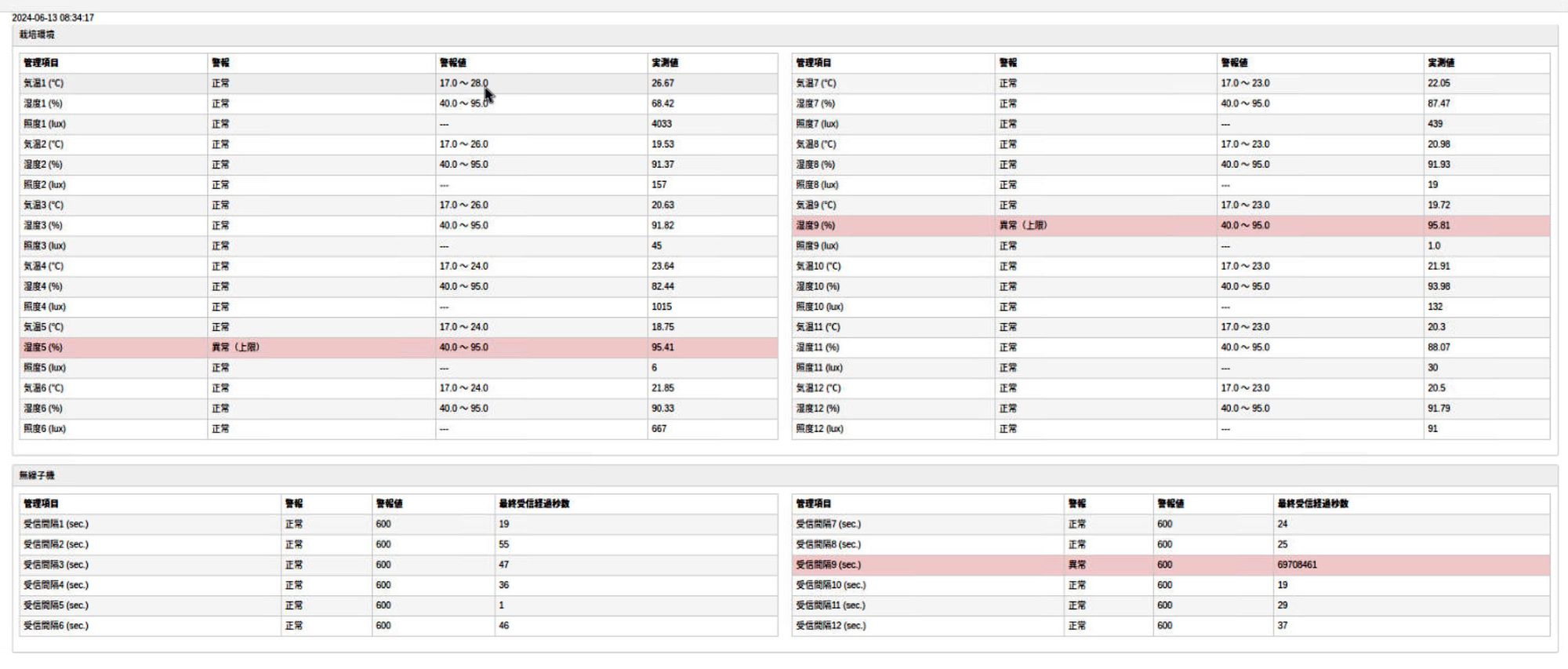Click the abnormal measured value 95.81
The height and width of the screenshot is (669, 1568).
coord(1439,226)
